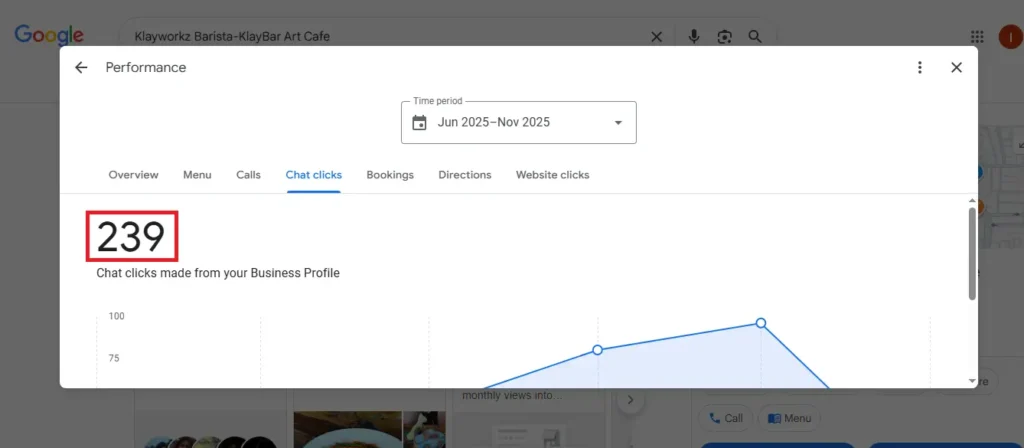Start voice search with microphone icon
This screenshot has width=1024, height=448.
[694, 37]
